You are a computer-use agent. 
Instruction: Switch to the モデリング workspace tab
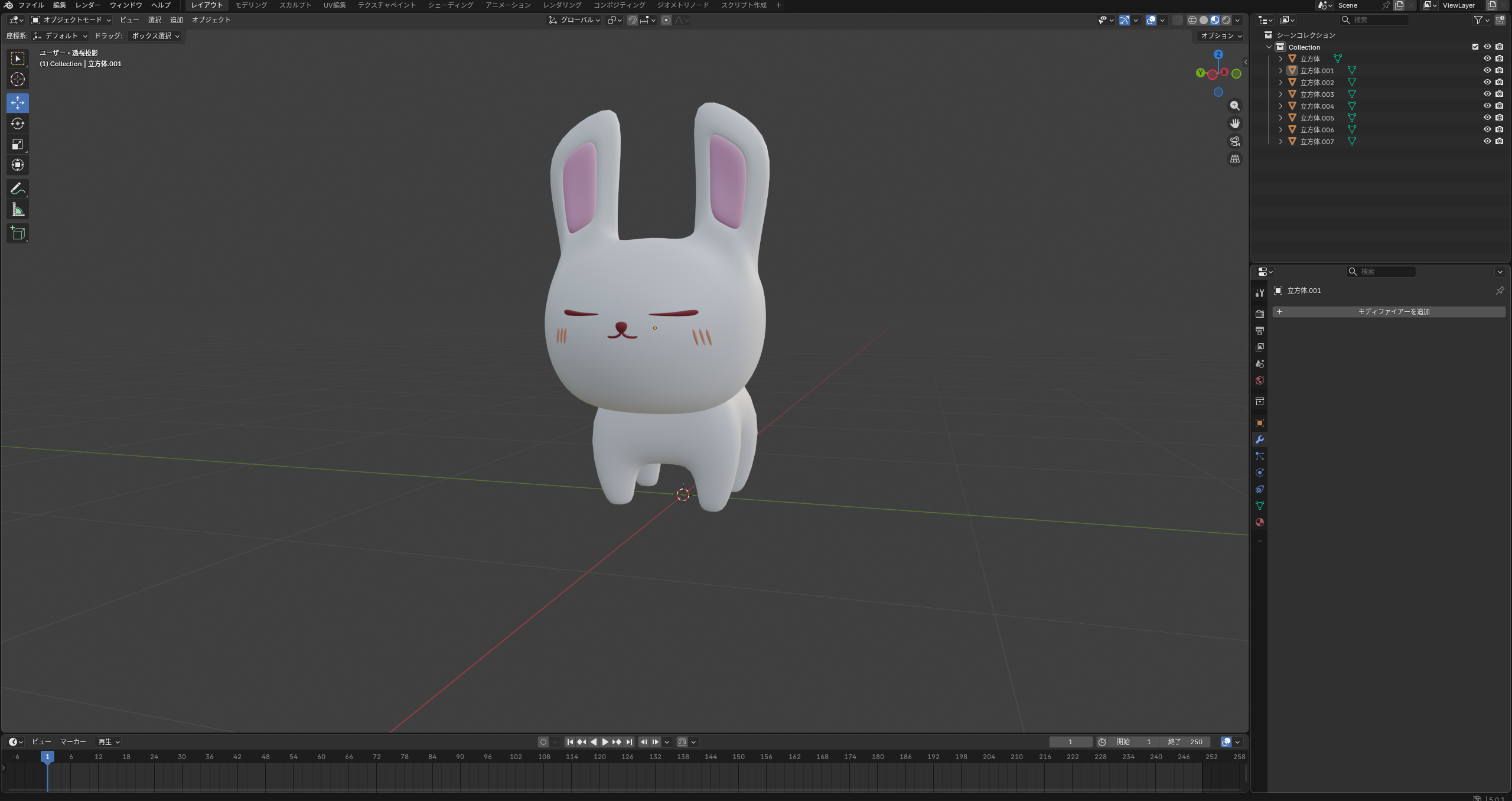(x=251, y=5)
